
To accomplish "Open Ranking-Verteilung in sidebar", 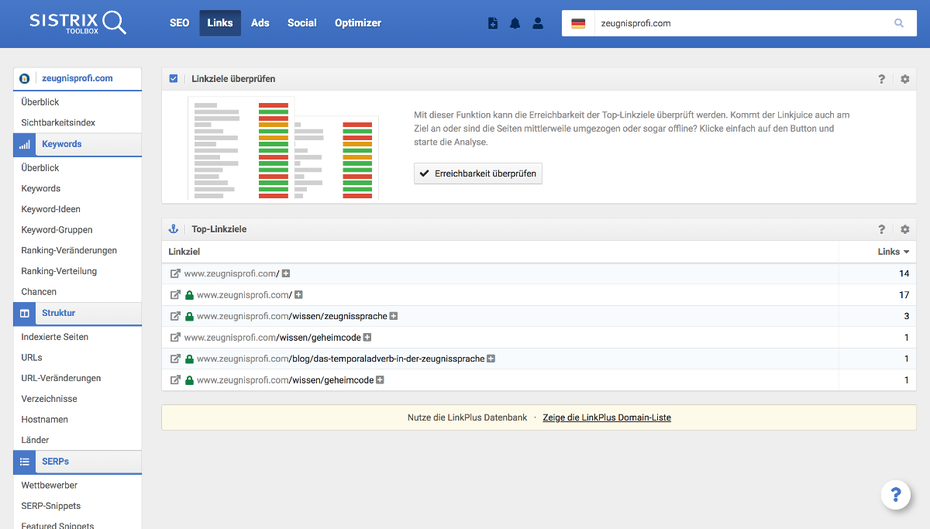I will 59,271.
